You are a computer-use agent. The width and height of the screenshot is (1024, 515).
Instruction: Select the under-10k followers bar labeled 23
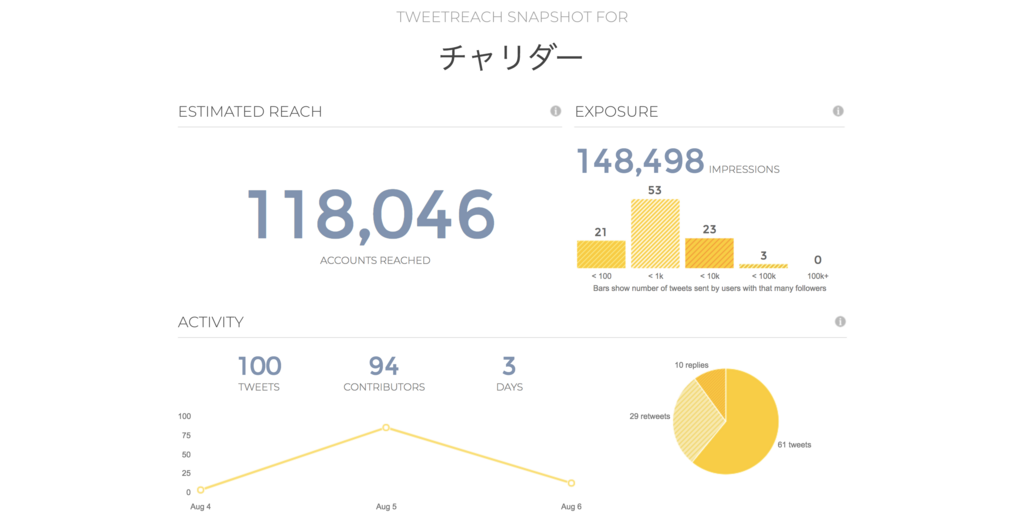tap(709, 253)
